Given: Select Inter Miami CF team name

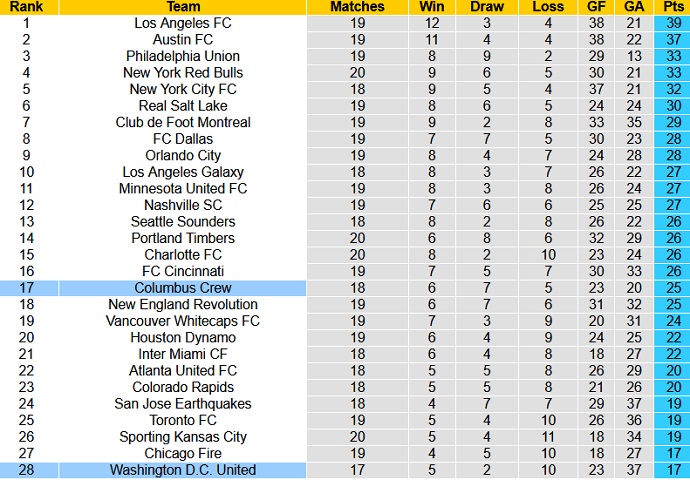Looking at the screenshot, I should click(183, 354).
